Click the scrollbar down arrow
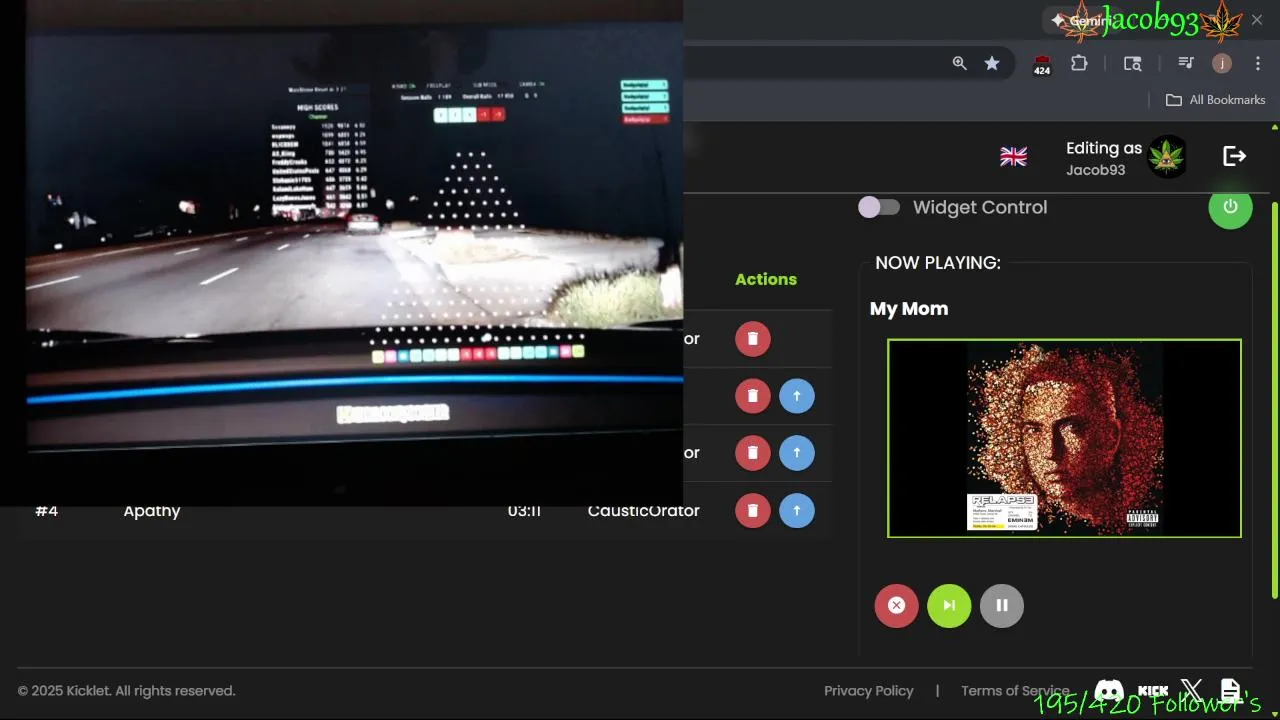1280x720 pixels. [1274, 713]
